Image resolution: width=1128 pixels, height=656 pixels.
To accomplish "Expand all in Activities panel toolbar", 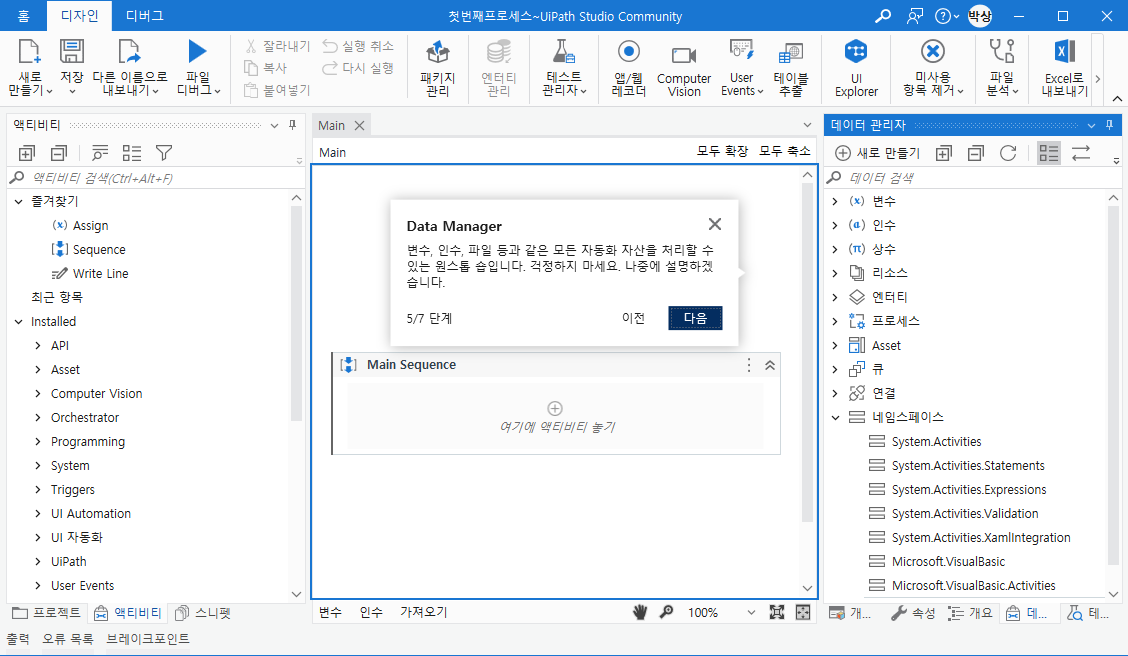I will click(27, 152).
